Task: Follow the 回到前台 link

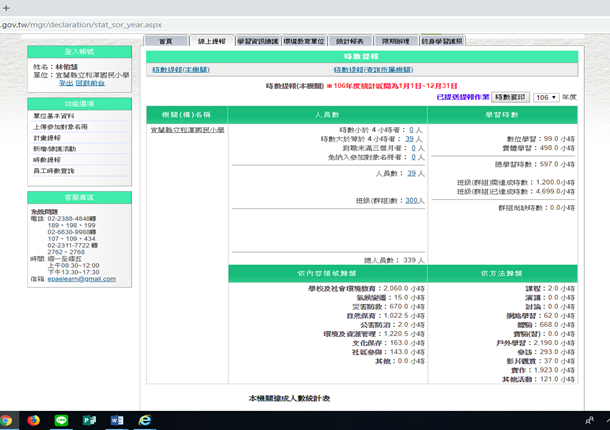Action: (90, 83)
